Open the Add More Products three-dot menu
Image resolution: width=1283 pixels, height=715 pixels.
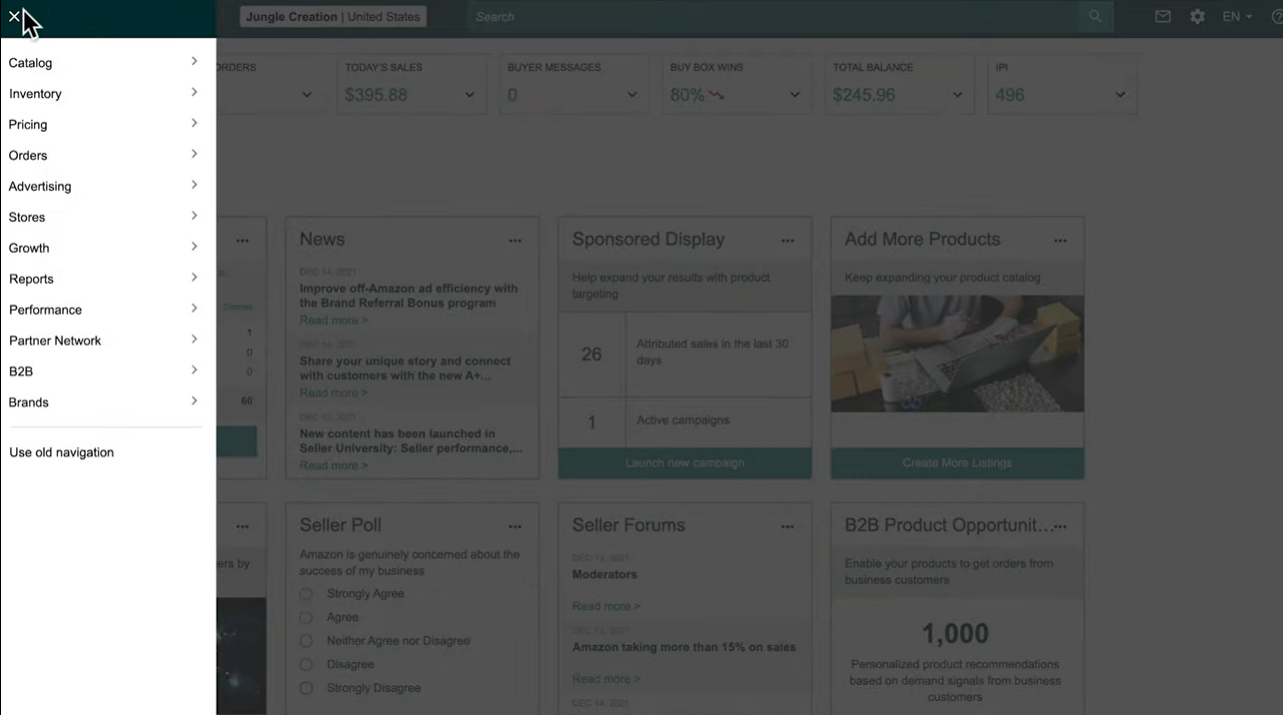tap(1060, 241)
